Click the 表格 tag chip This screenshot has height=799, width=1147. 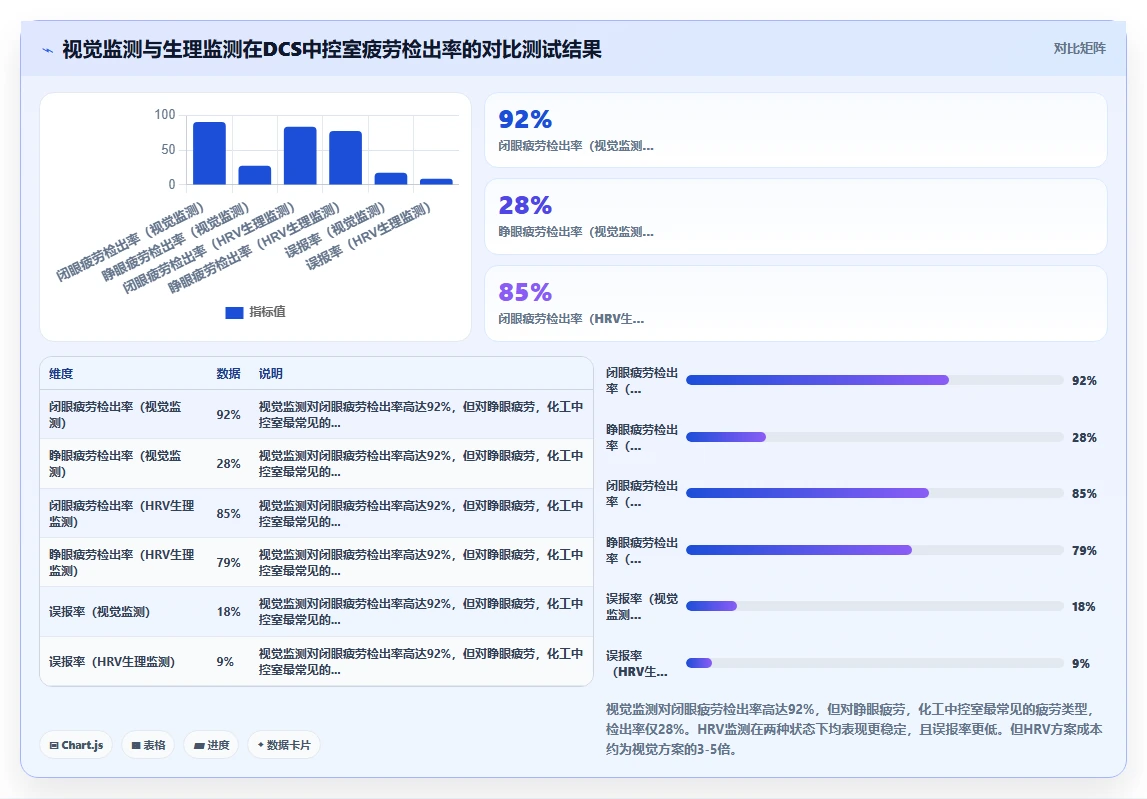(x=148, y=745)
